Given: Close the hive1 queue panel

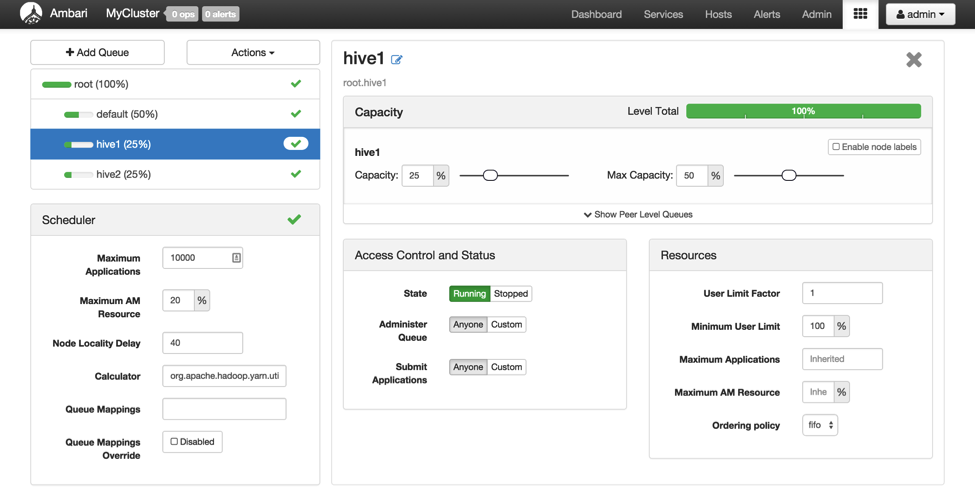Looking at the screenshot, I should coord(913,60).
